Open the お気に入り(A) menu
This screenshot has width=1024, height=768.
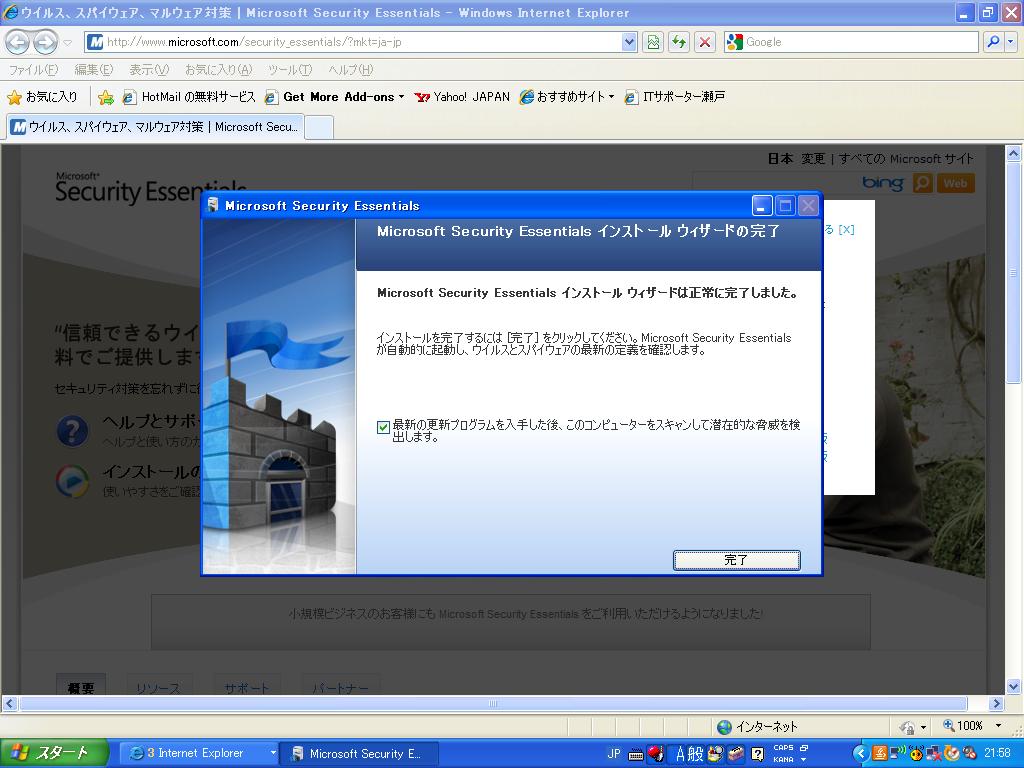tap(218, 70)
